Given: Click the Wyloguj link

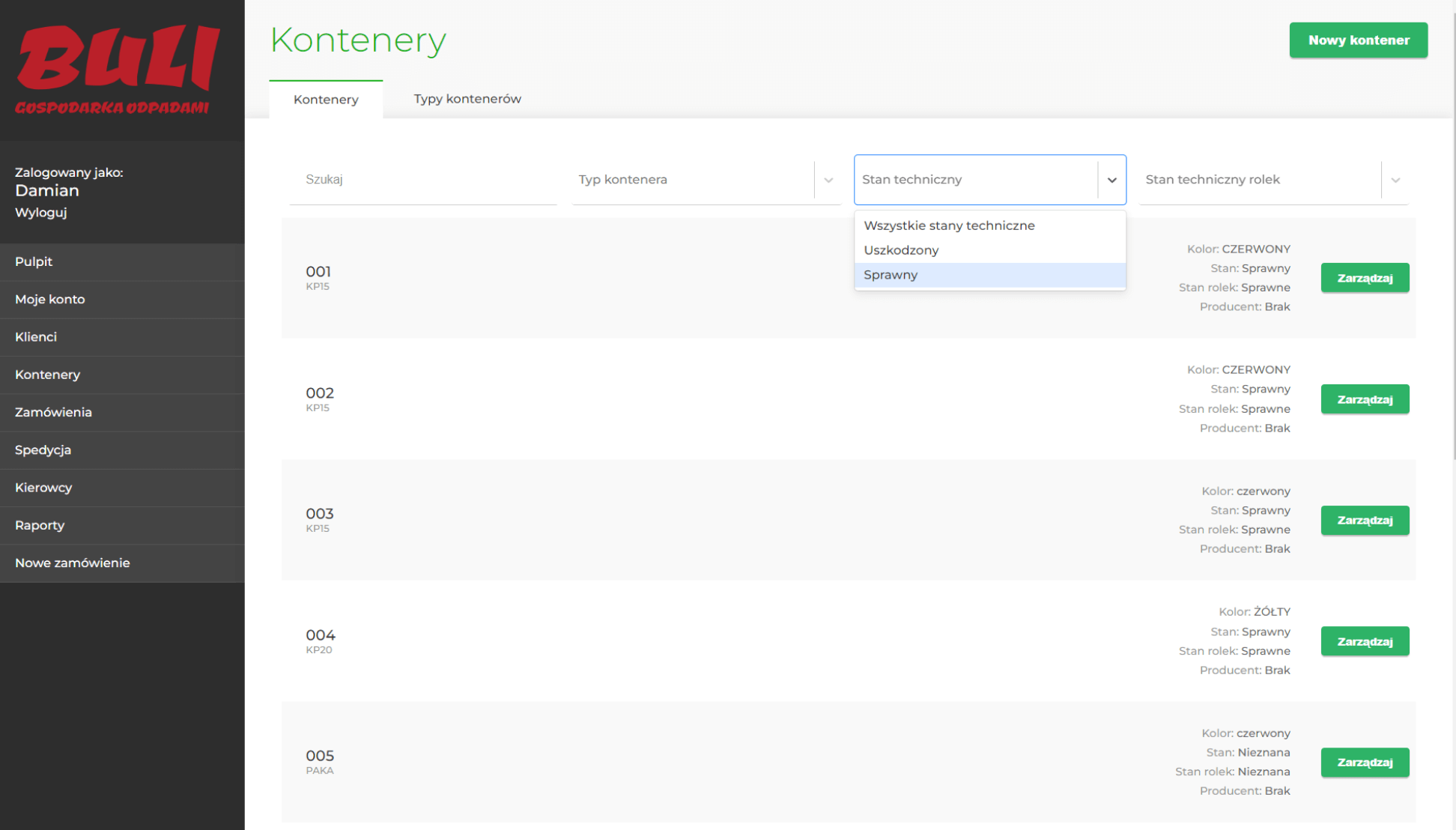Looking at the screenshot, I should pyautogui.click(x=41, y=213).
